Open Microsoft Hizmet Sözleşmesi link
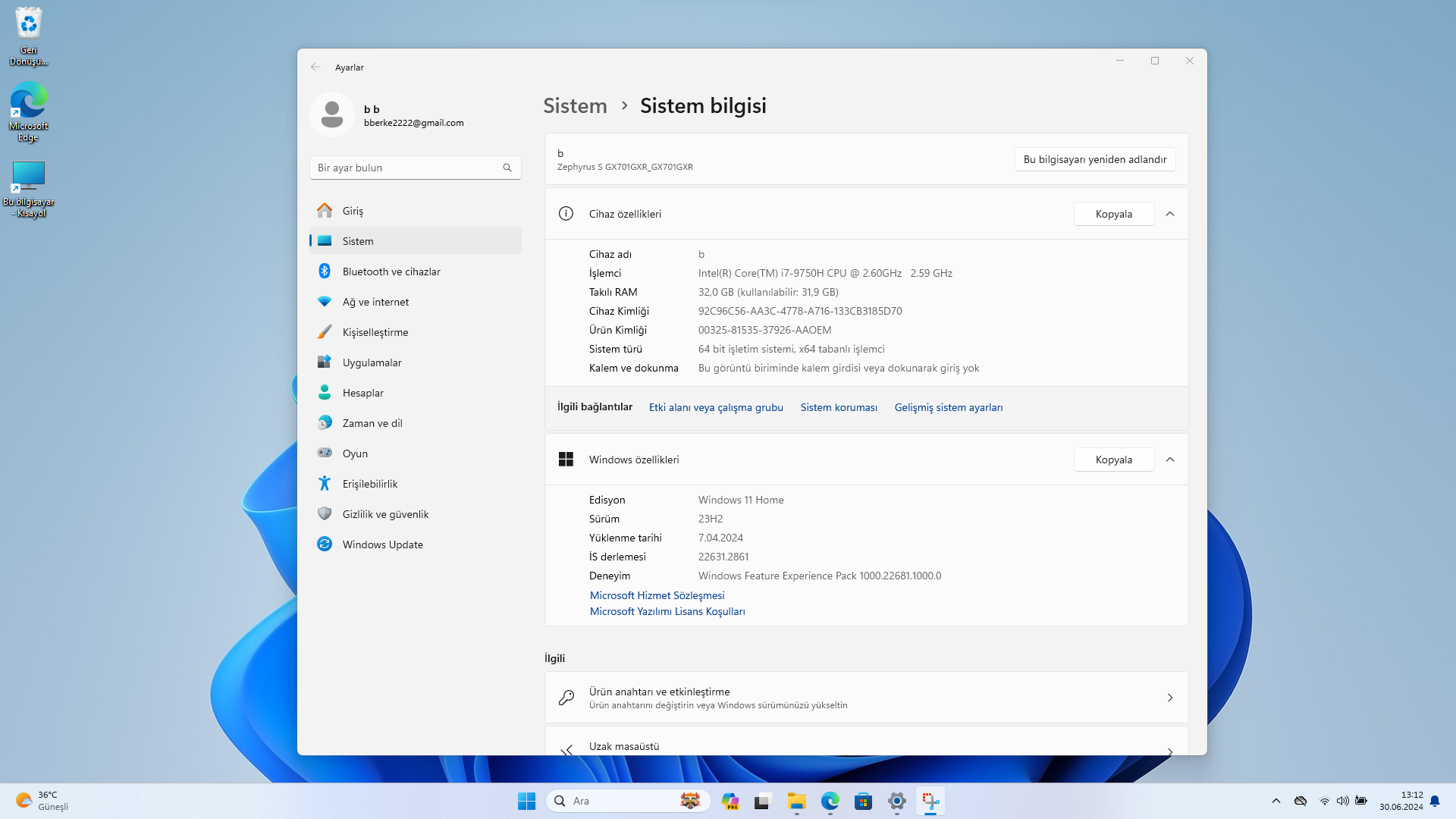The height and width of the screenshot is (819, 1456). point(657,595)
